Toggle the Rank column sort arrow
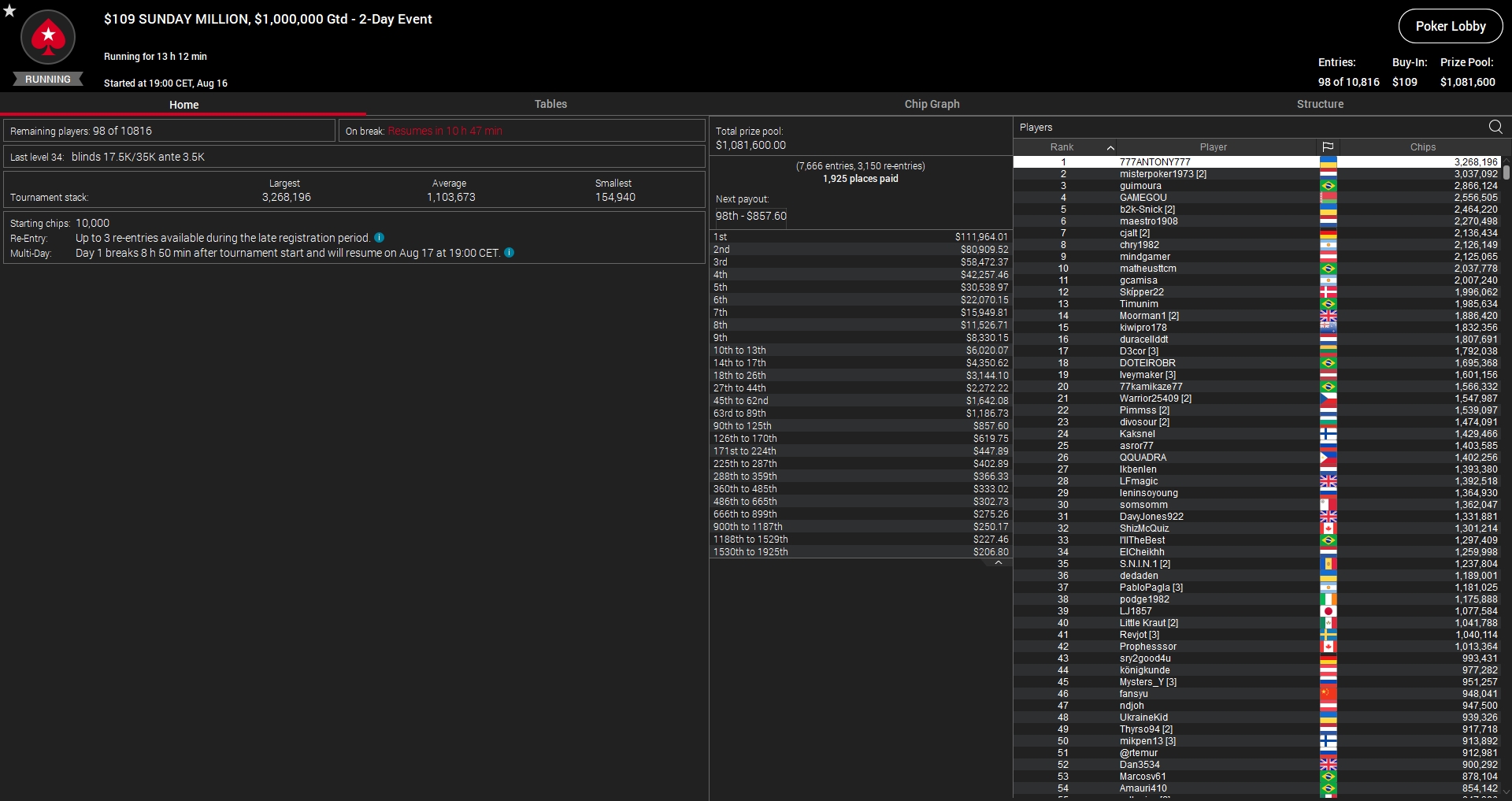 1110,147
